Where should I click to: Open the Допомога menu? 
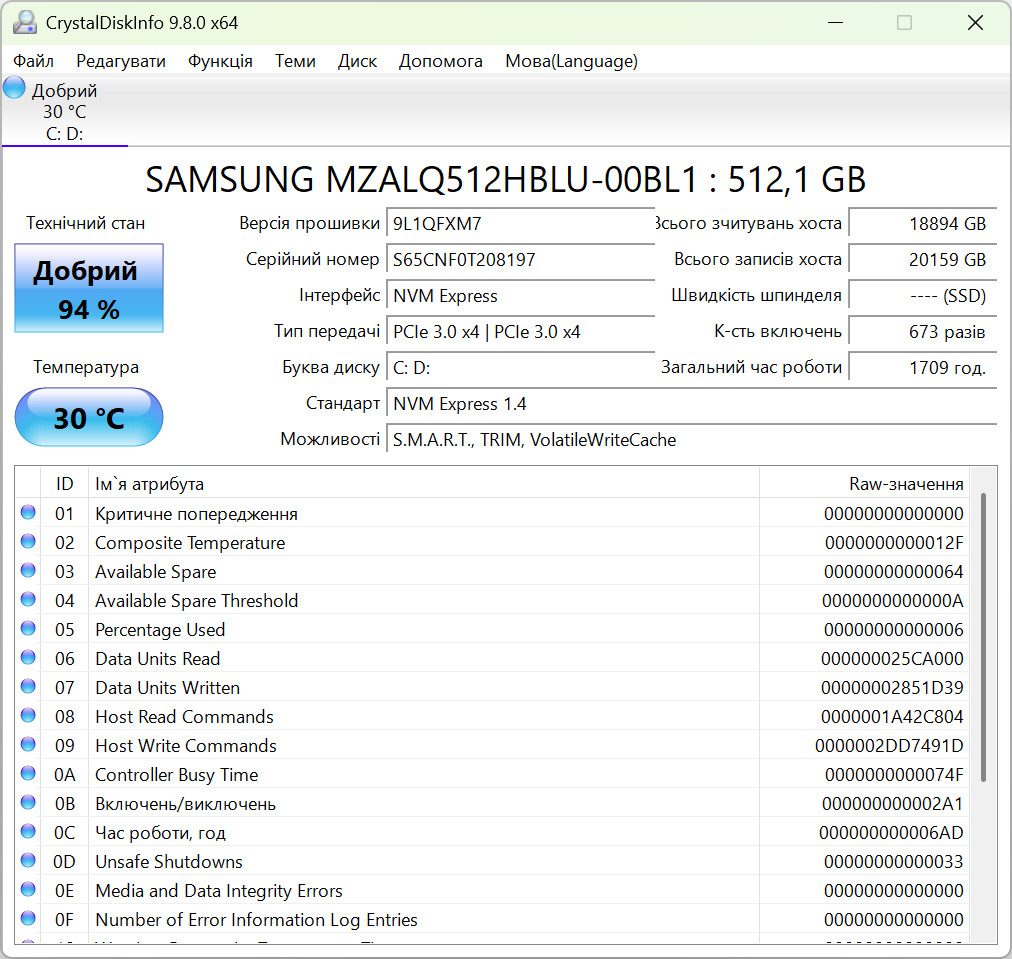[441, 61]
